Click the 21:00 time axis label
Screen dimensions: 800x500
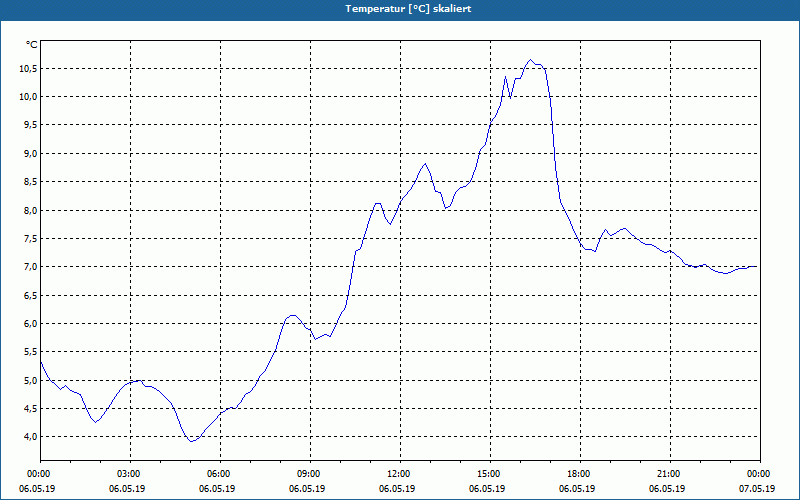(670, 474)
